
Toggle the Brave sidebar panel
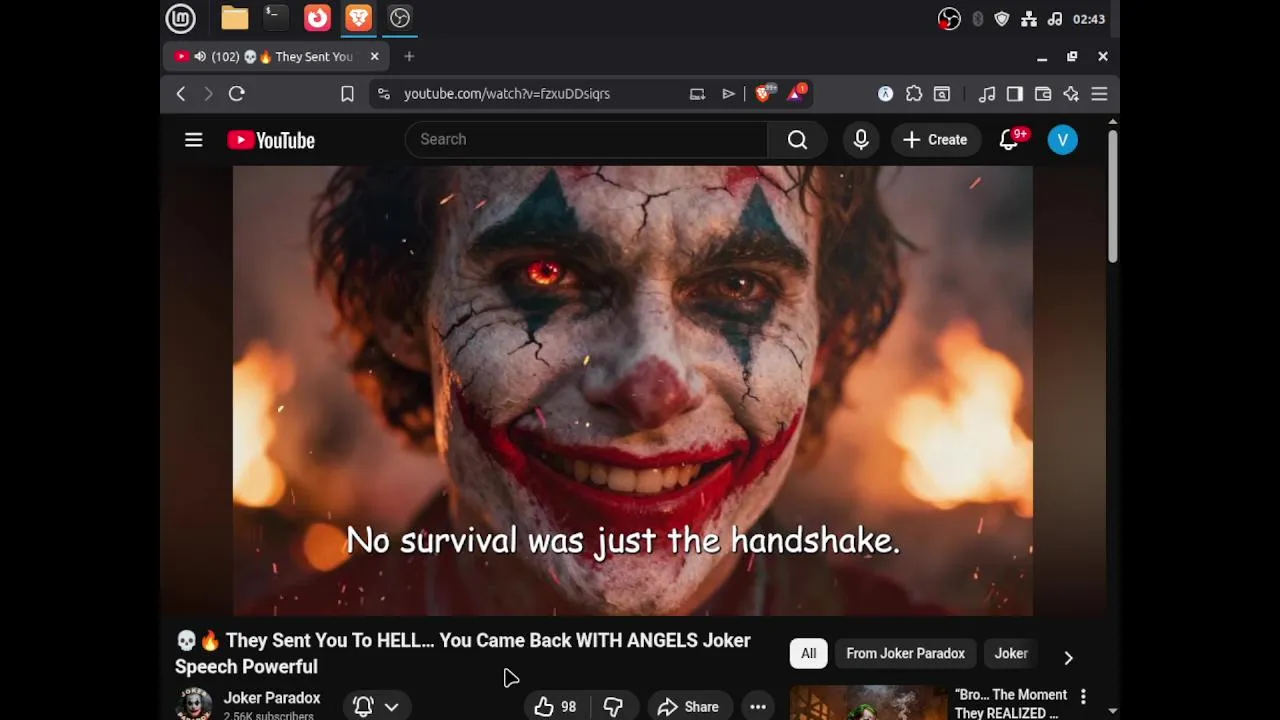click(x=1015, y=94)
